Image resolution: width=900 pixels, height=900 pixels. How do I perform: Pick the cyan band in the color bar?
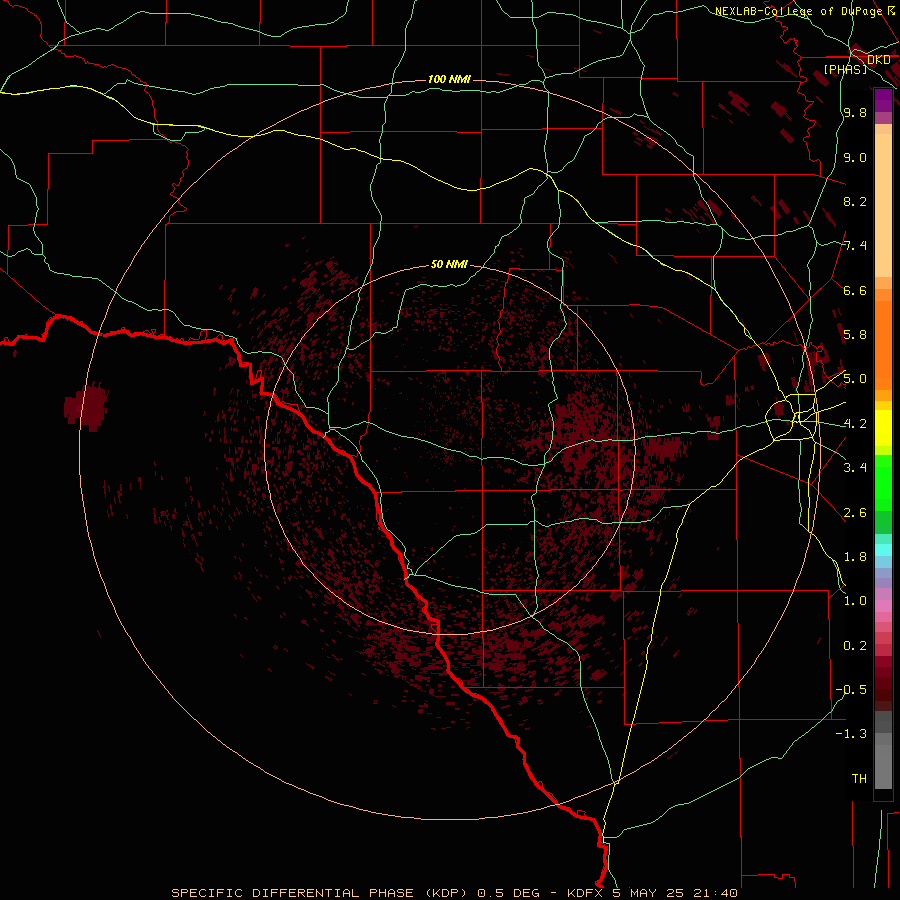tap(883, 550)
